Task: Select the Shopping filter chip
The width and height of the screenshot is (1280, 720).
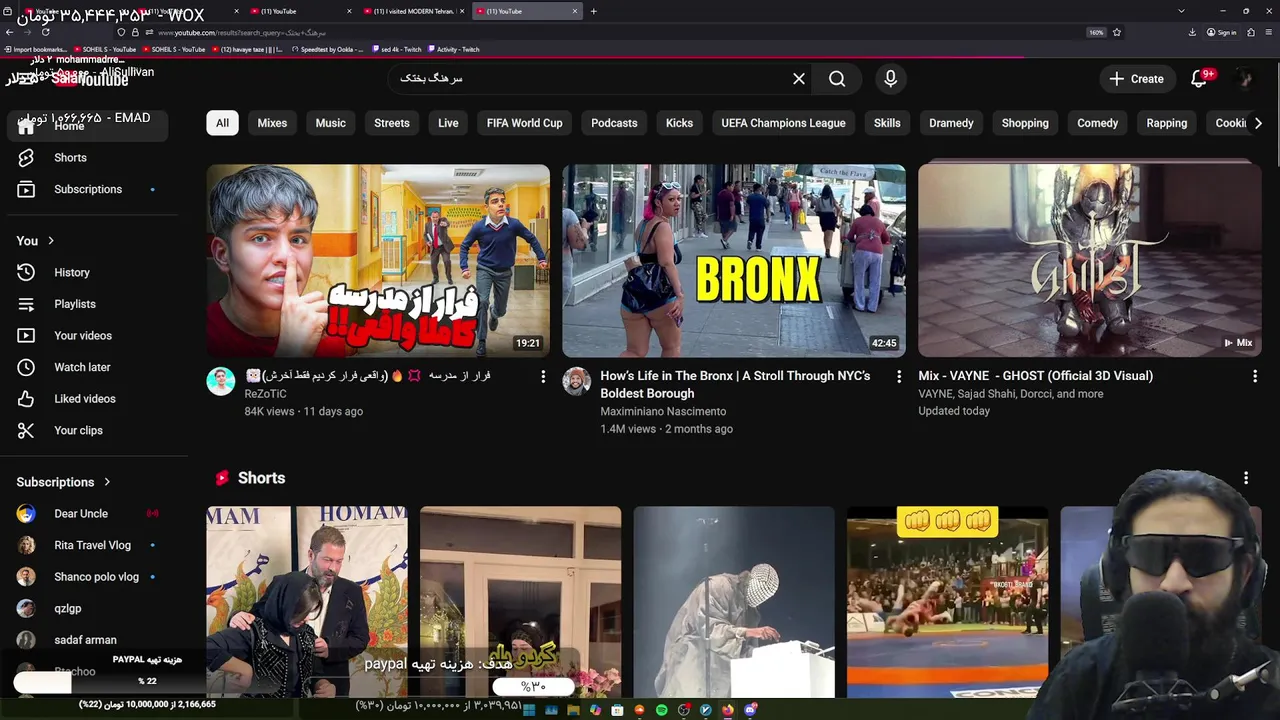Action: pos(1025,123)
